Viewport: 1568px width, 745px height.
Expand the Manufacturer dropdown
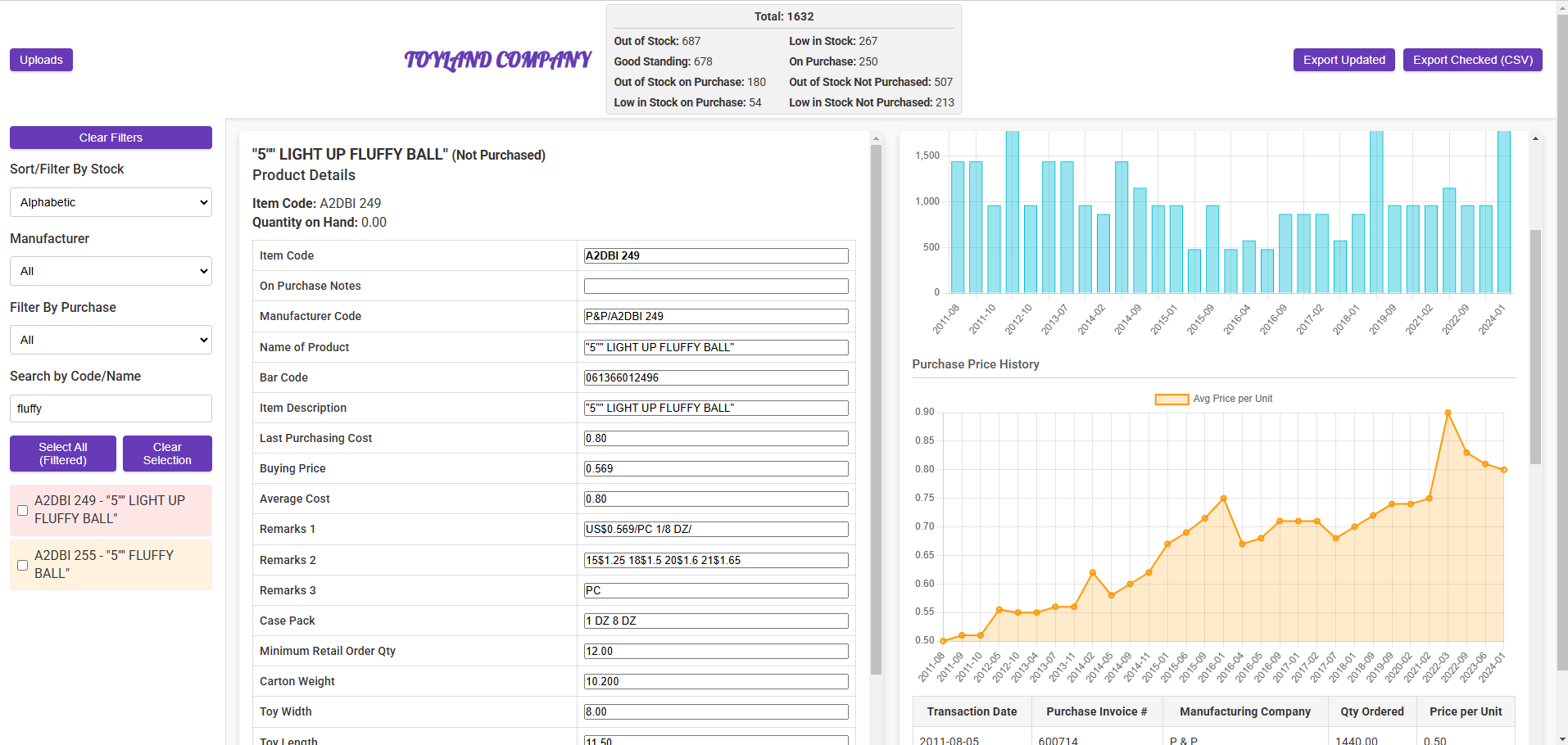[111, 271]
